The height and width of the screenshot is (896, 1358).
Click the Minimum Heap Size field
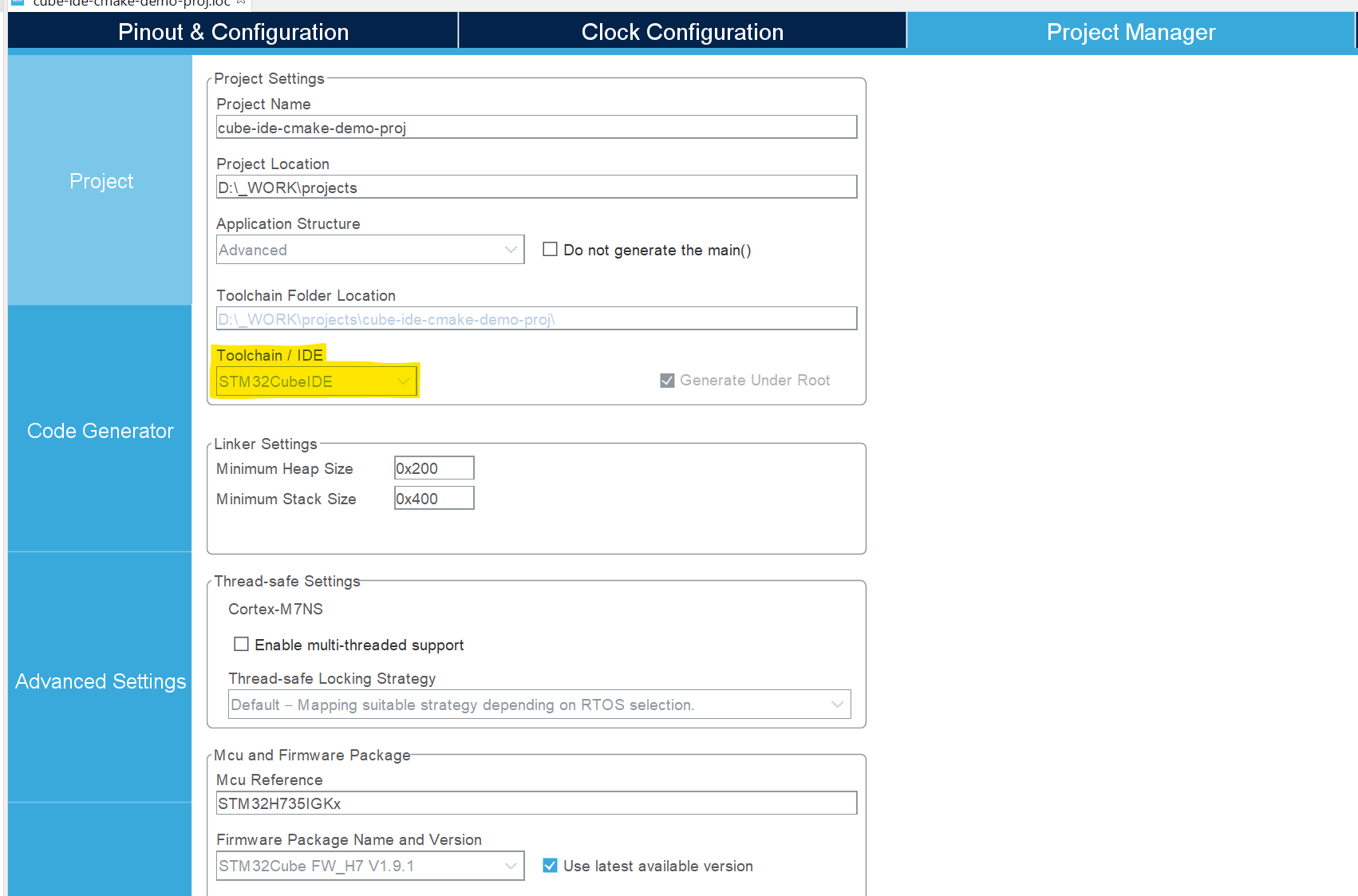(434, 468)
